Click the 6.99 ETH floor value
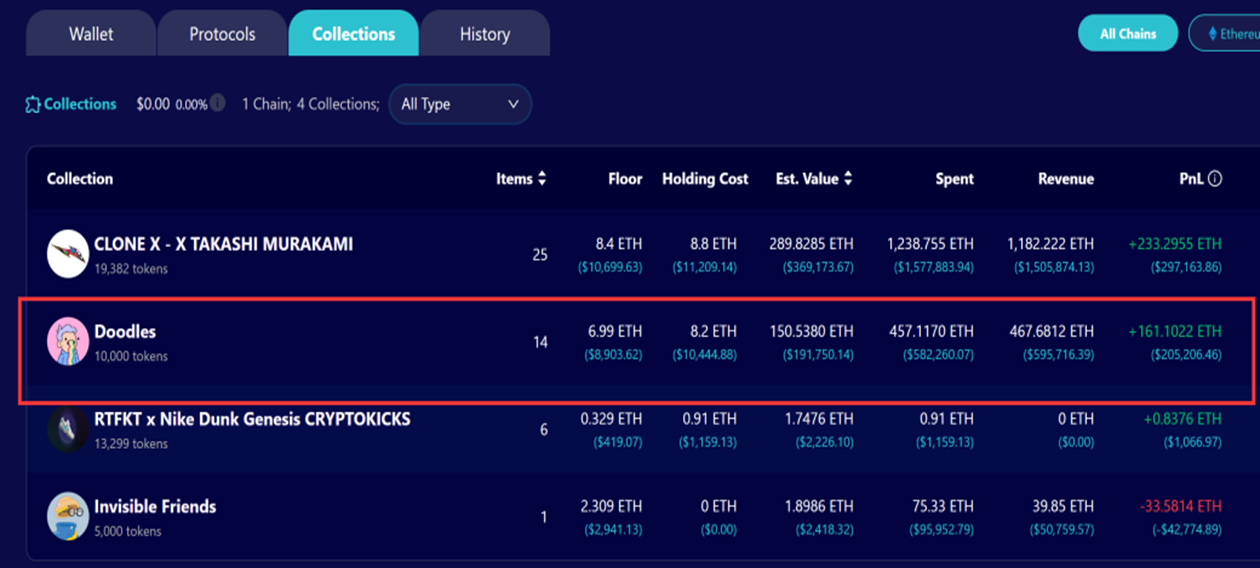The height and width of the screenshot is (568, 1260). [614, 331]
